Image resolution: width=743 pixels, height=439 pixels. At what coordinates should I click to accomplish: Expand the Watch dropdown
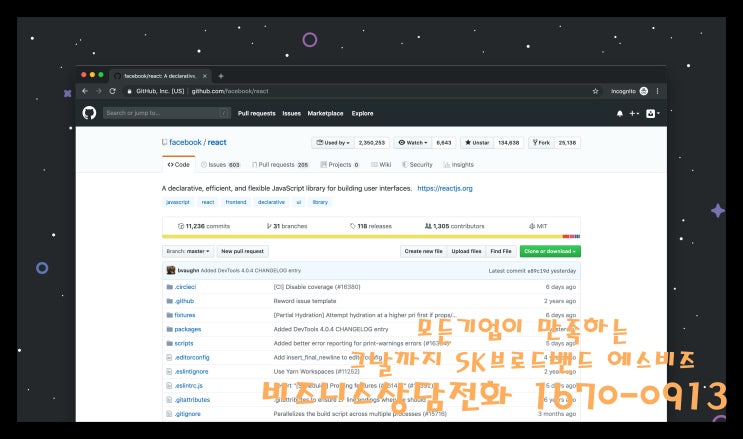click(413, 143)
